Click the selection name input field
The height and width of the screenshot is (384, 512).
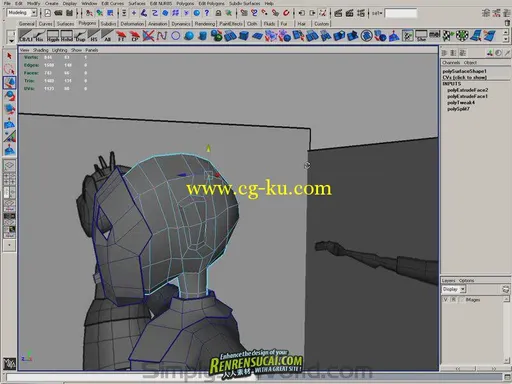(x=401, y=13)
